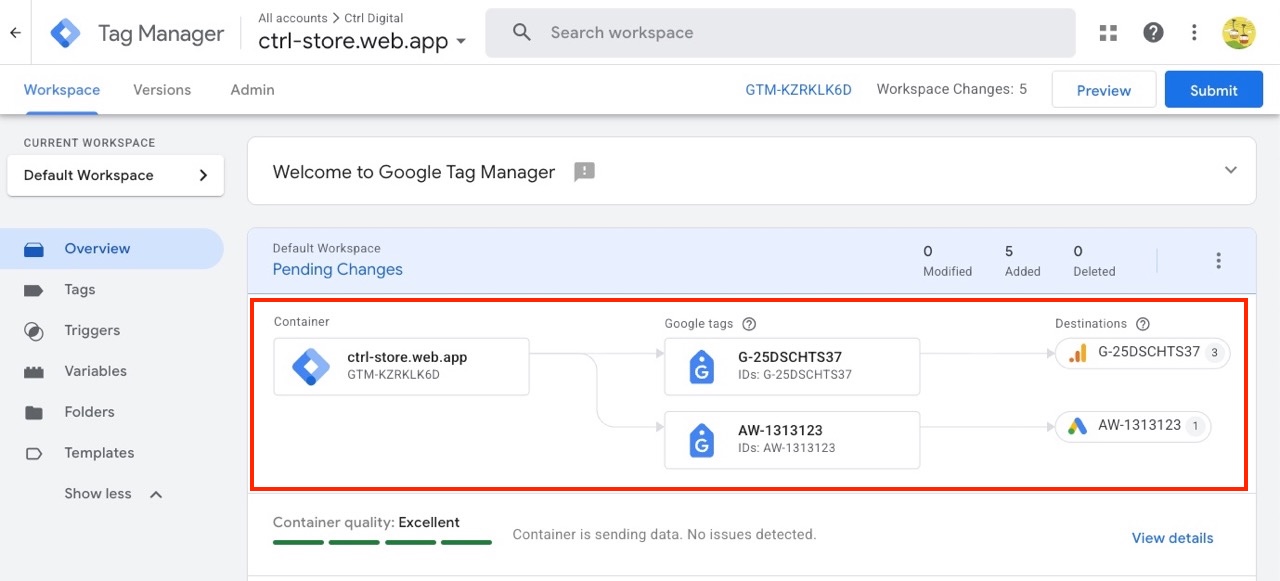Focus the Search workspace field
Image resolution: width=1280 pixels, height=581 pixels.
pos(780,33)
